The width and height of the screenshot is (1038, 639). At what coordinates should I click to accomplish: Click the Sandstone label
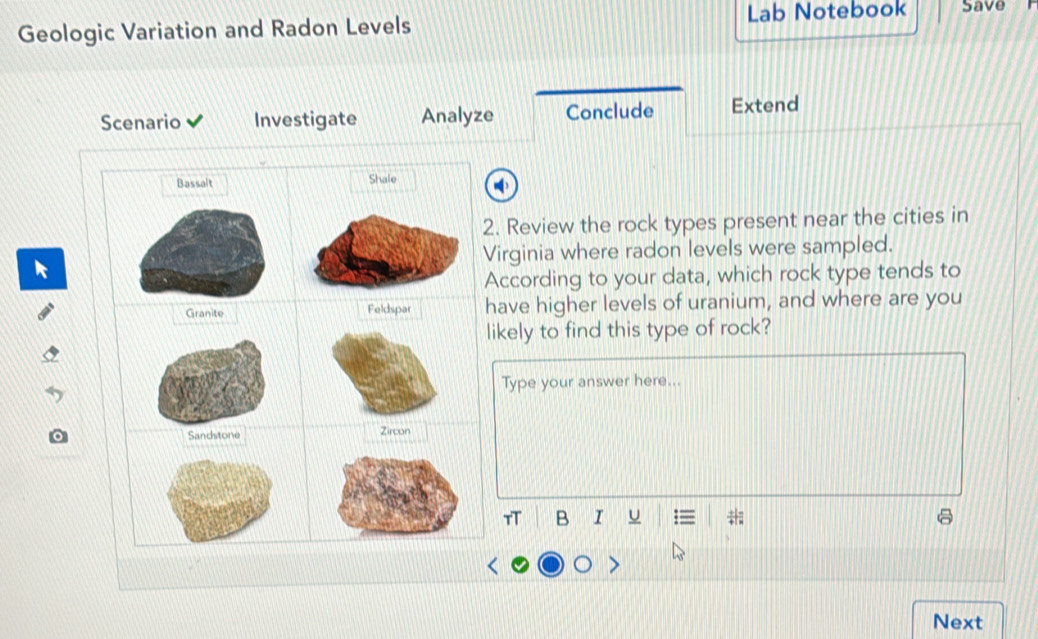(x=214, y=435)
